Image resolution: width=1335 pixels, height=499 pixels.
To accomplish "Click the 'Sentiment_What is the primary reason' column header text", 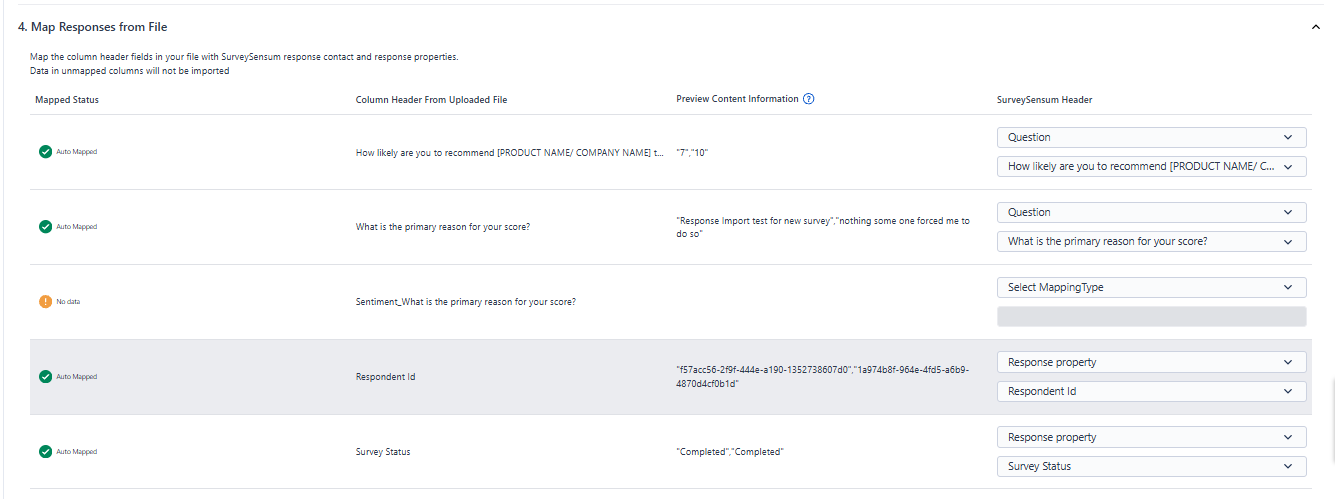I will pyautogui.click(x=465, y=302).
